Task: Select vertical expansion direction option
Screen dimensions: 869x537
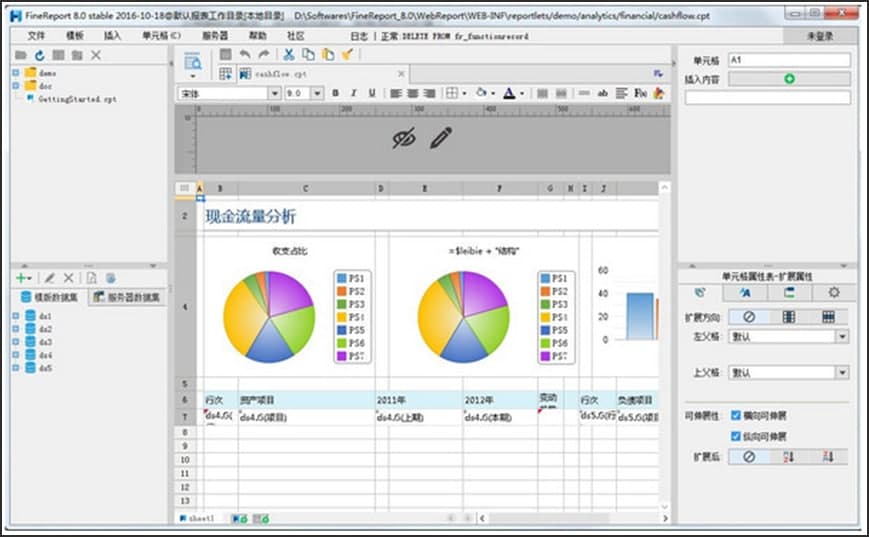Action: coord(789,316)
